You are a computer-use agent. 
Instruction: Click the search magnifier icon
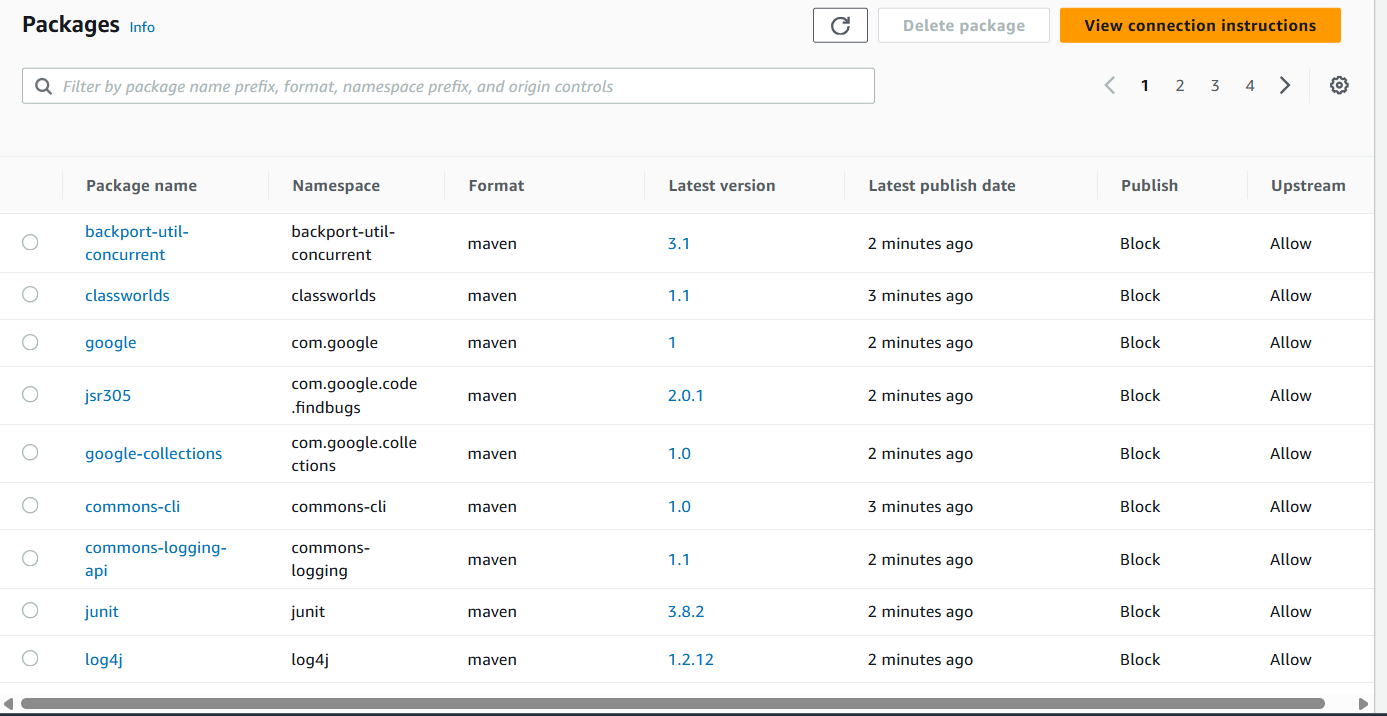coord(43,86)
